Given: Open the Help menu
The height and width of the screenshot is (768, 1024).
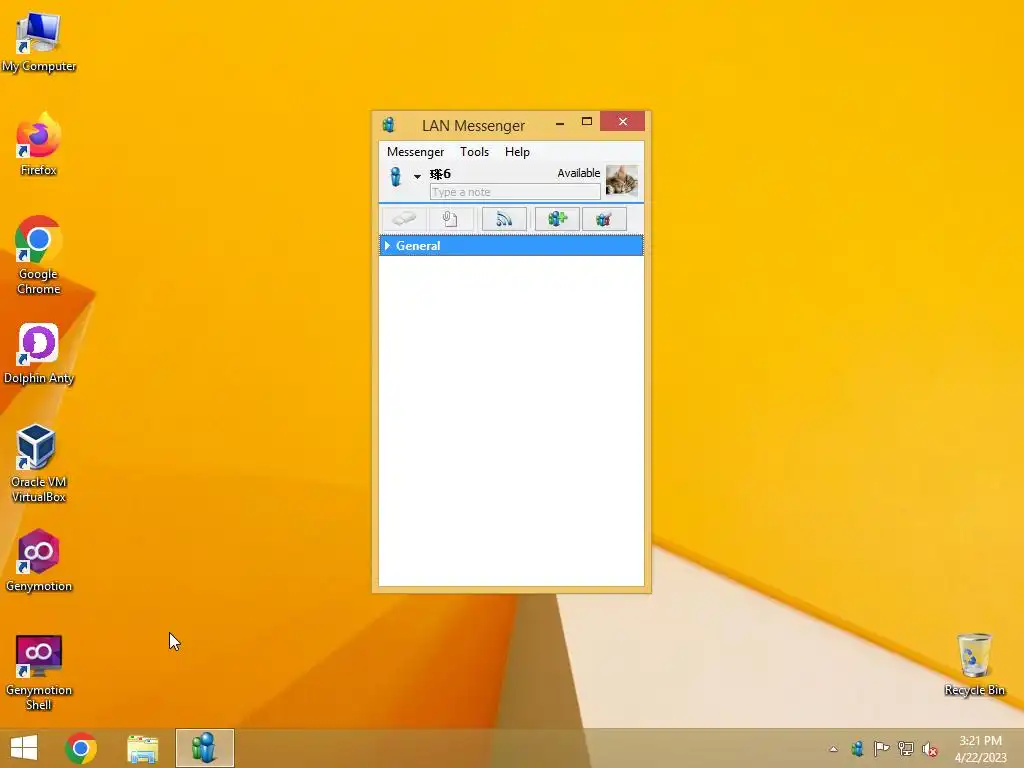Looking at the screenshot, I should [x=517, y=152].
